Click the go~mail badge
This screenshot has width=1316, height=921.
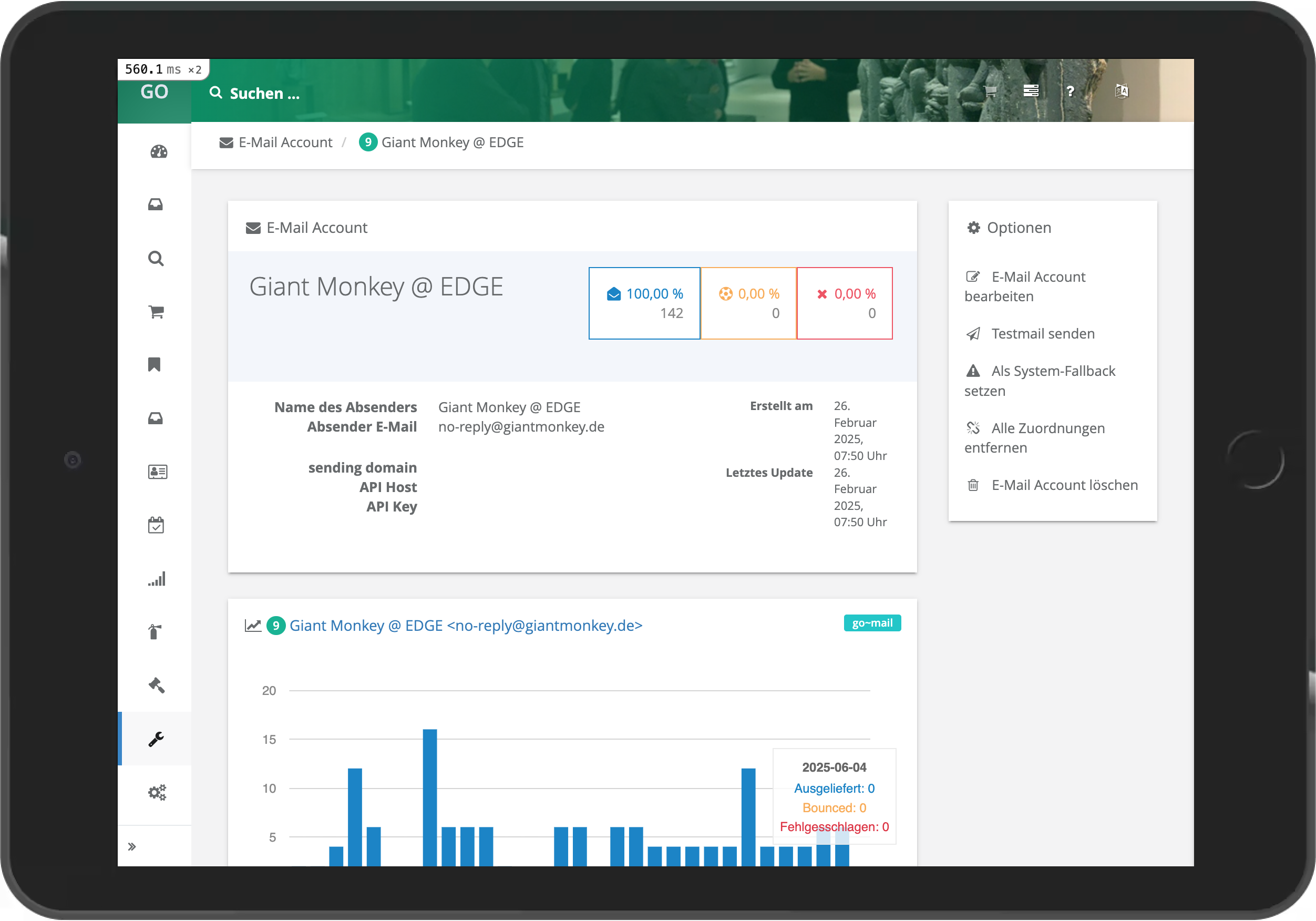pos(872,623)
